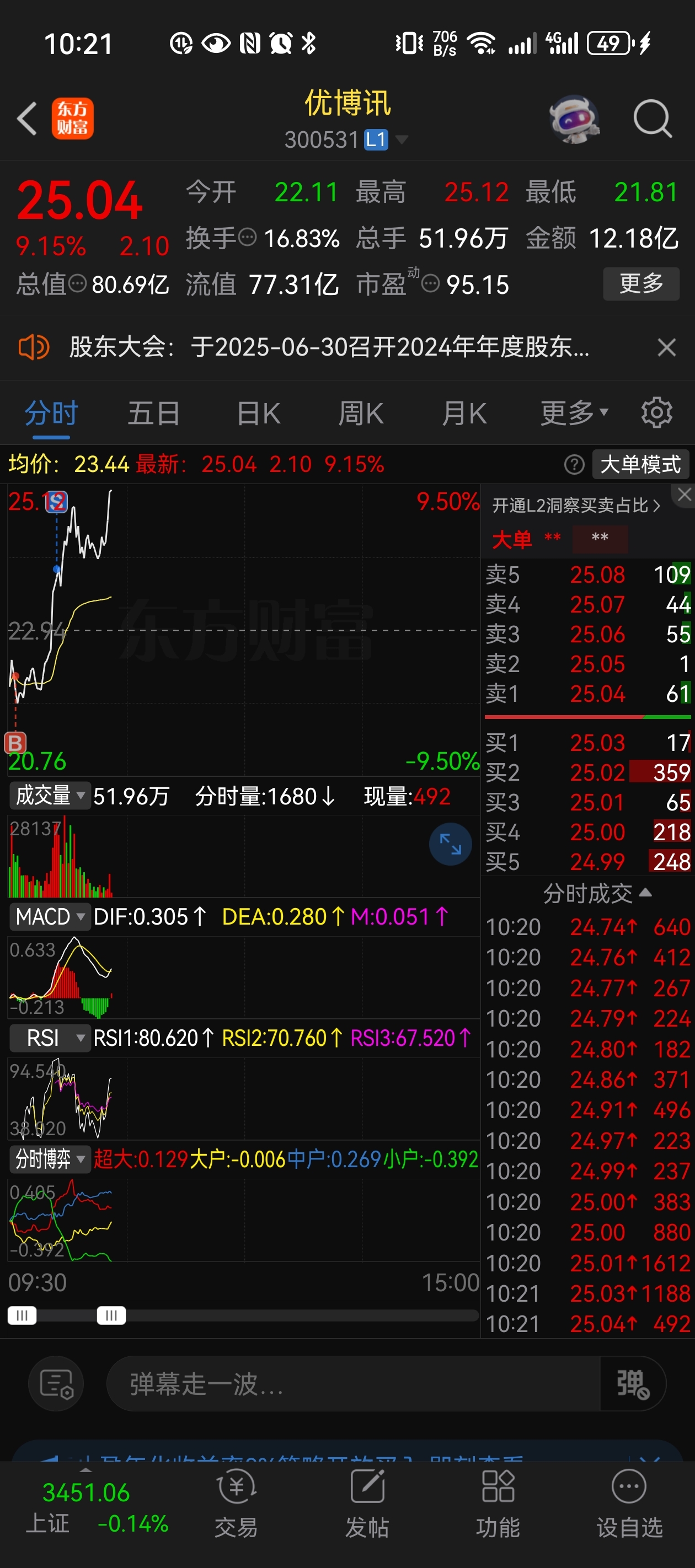The image size is (695, 1568).
Task: Toggle the 弹 danmaku switch
Action: pyautogui.click(x=633, y=1384)
